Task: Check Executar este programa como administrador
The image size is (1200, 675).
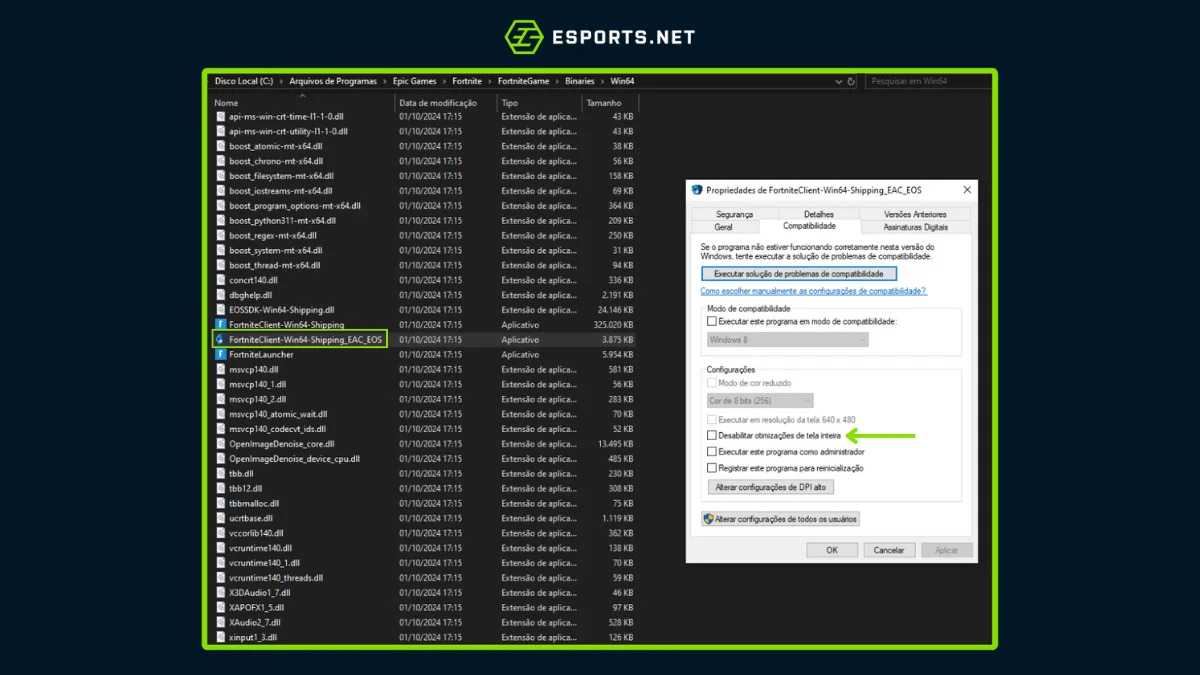Action: pyautogui.click(x=712, y=452)
